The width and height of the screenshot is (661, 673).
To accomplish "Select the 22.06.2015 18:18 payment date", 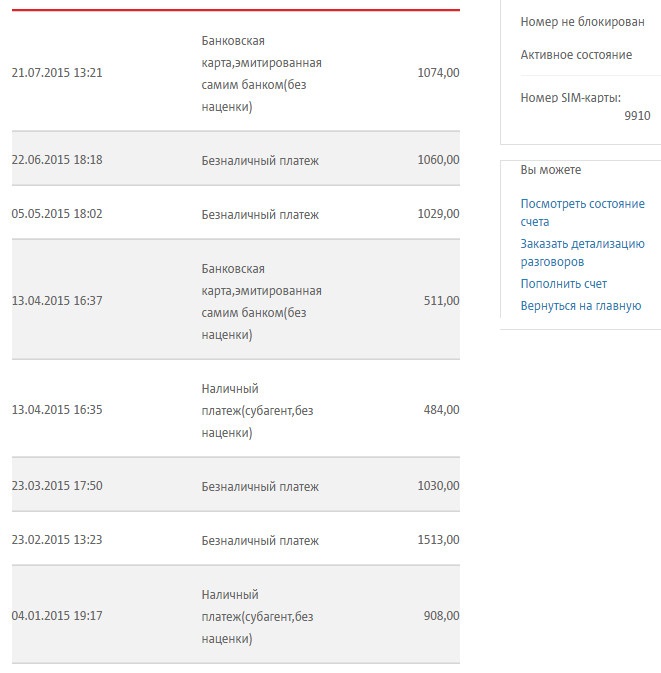I will 57,160.
